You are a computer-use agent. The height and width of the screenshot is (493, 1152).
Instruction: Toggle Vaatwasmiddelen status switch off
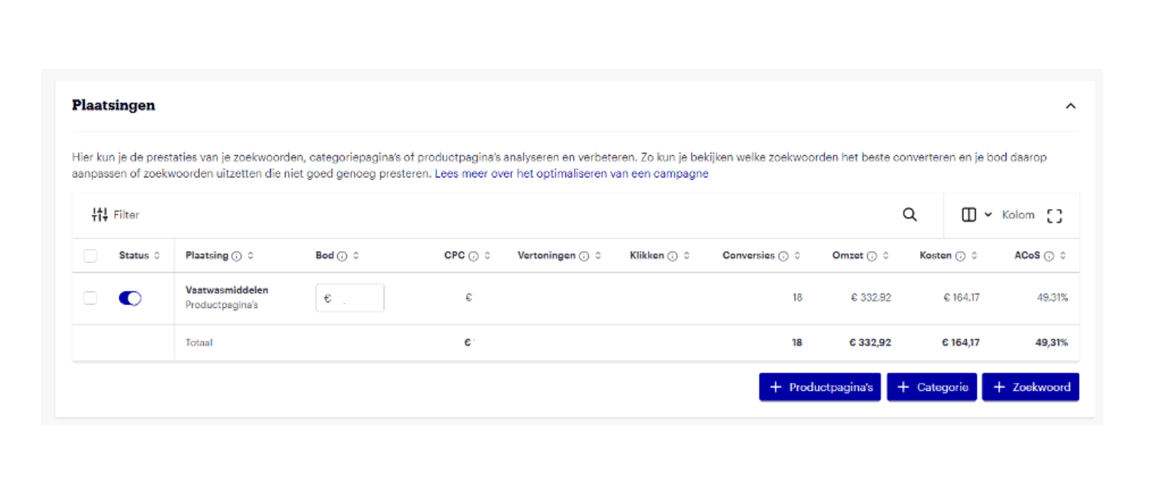(130, 298)
